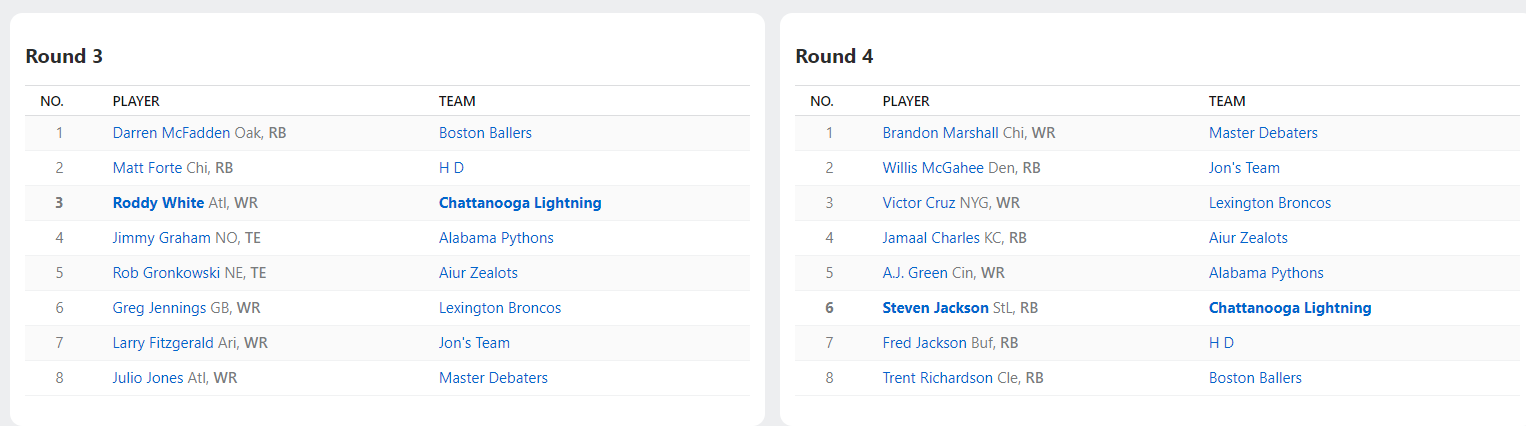This screenshot has height=426, width=1526.
Task: Click the Round 3 PLAYER column header
Action: pyautogui.click(x=136, y=101)
